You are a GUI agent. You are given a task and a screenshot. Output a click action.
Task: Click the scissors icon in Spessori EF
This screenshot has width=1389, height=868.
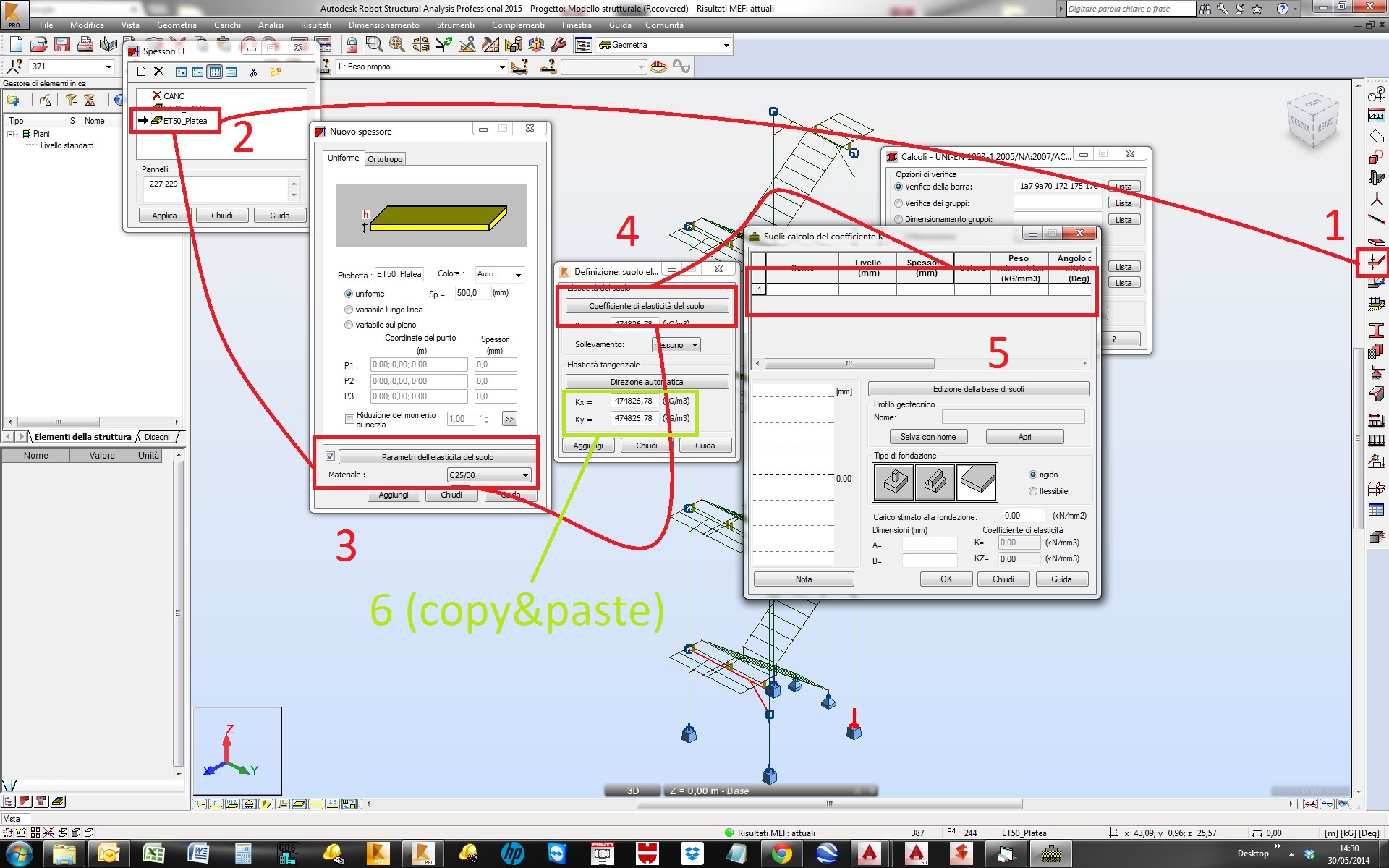(x=253, y=72)
